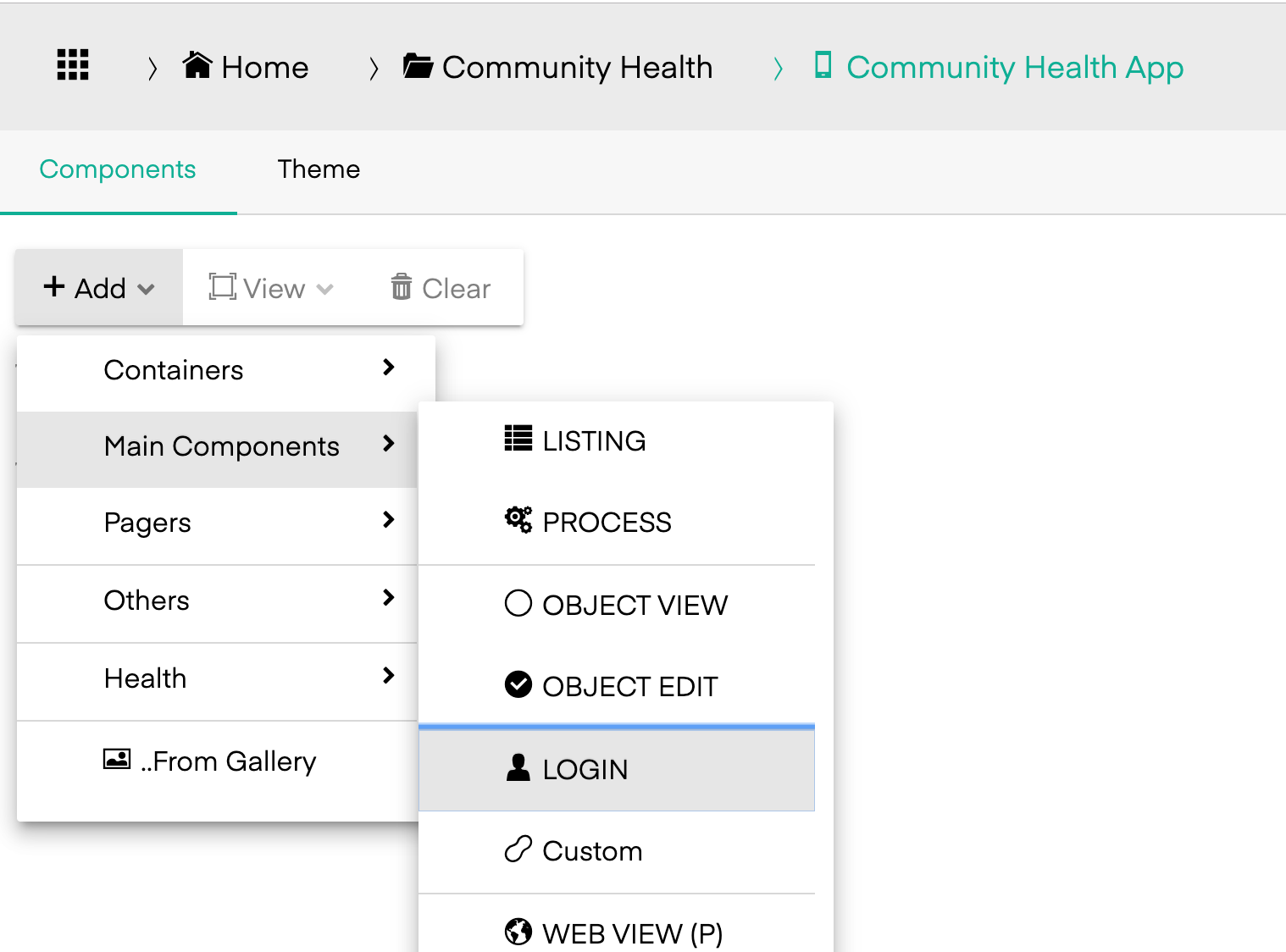The width and height of the screenshot is (1286, 952).
Task: Expand the Containers submenu arrow
Action: (x=389, y=368)
